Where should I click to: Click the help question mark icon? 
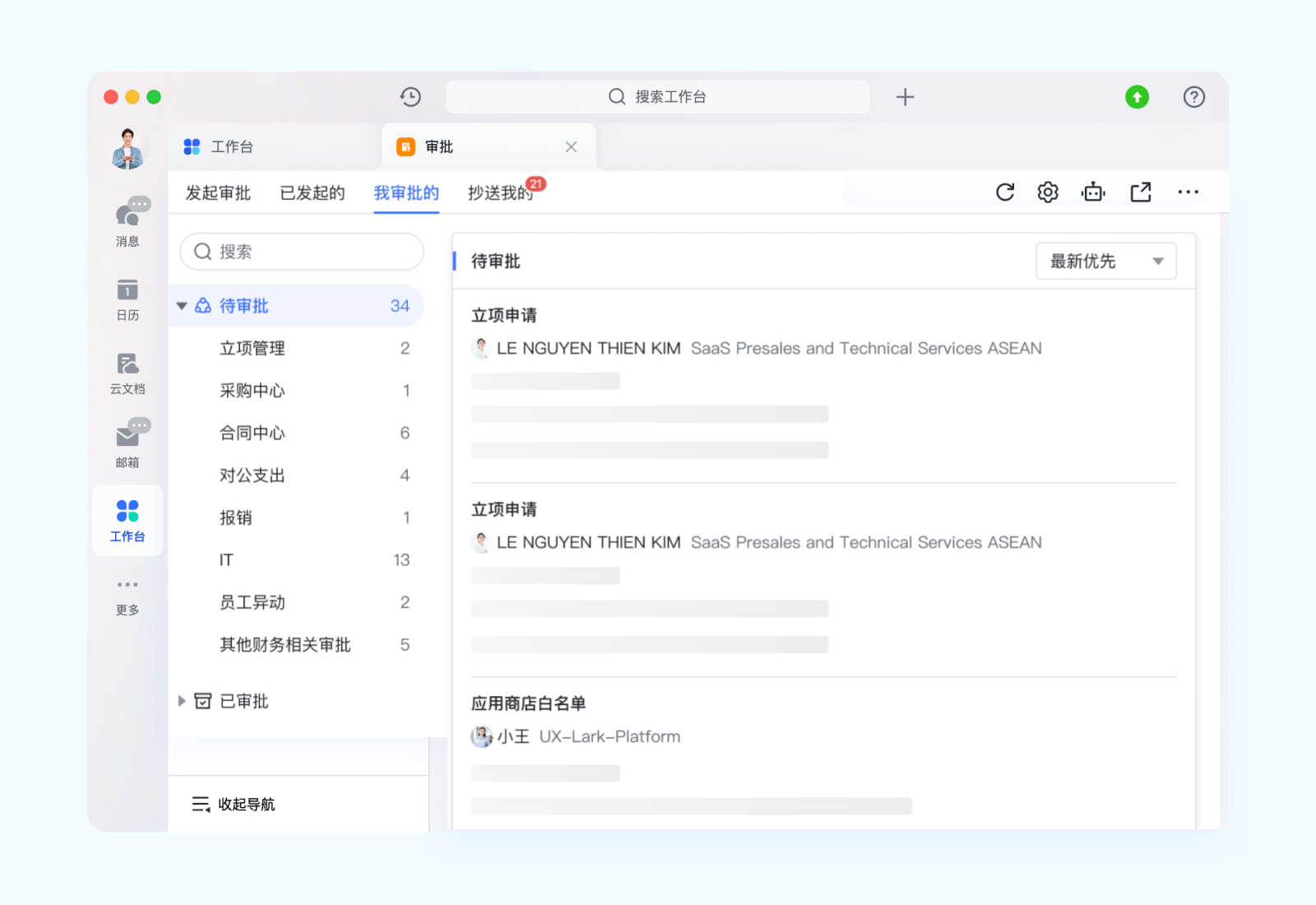[x=1193, y=97]
